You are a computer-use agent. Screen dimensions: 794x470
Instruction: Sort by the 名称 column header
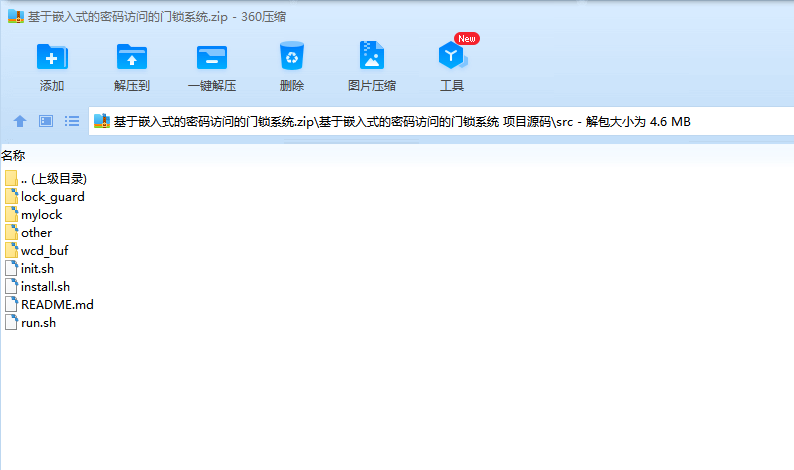(13, 155)
